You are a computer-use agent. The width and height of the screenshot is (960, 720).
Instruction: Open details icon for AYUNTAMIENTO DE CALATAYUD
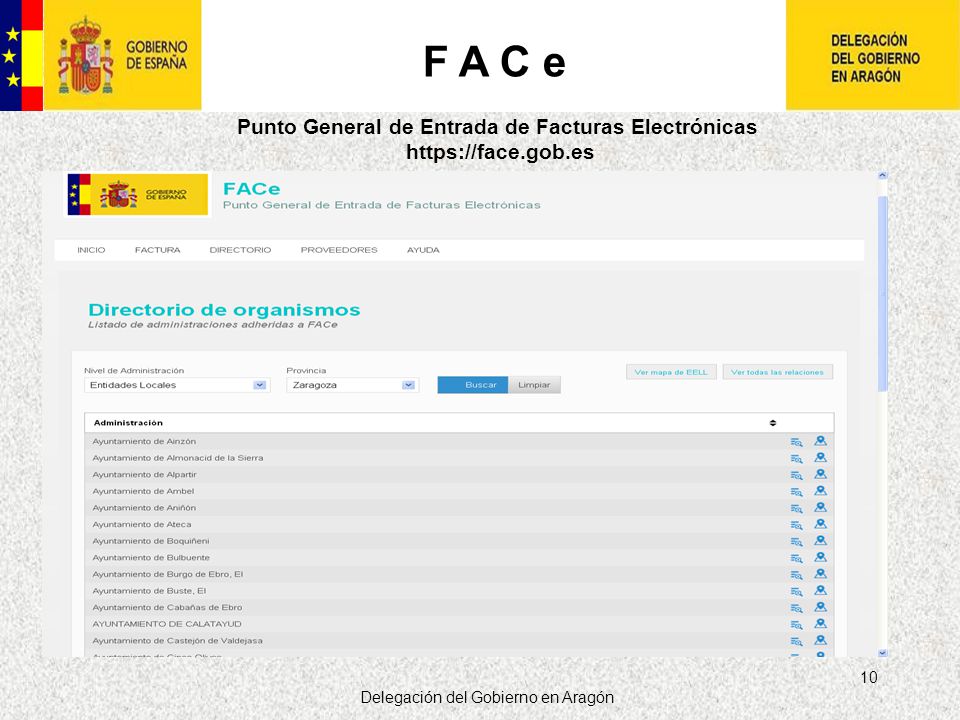796,624
